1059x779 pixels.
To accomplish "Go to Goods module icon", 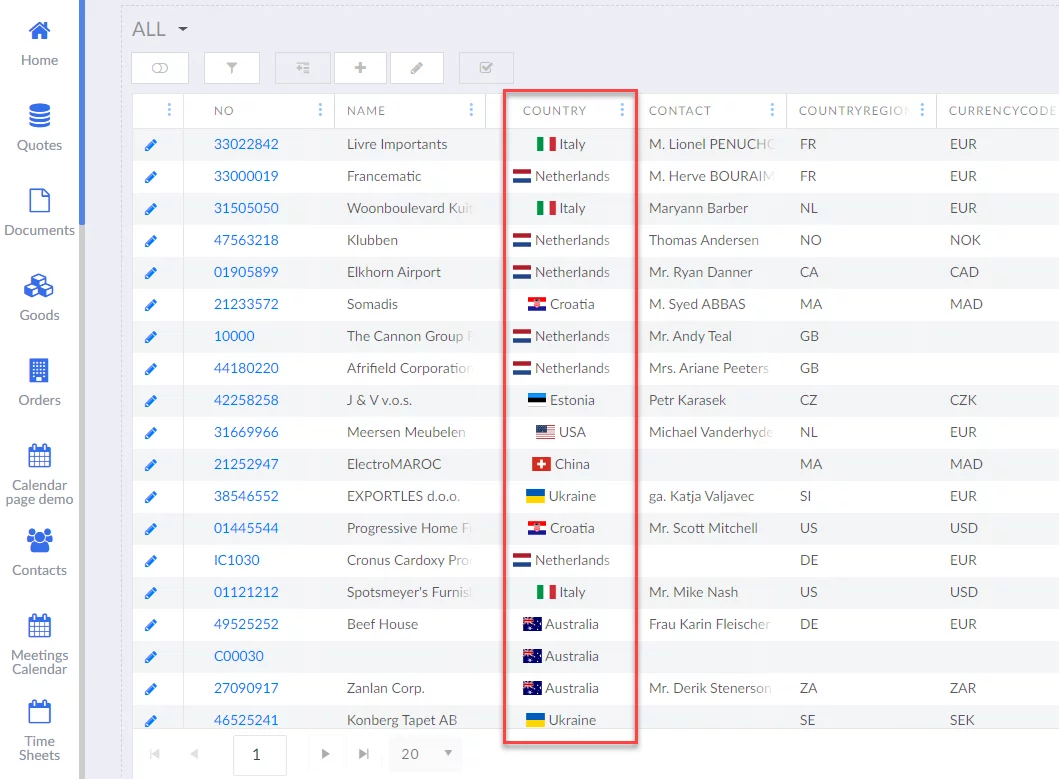I will (39, 298).
